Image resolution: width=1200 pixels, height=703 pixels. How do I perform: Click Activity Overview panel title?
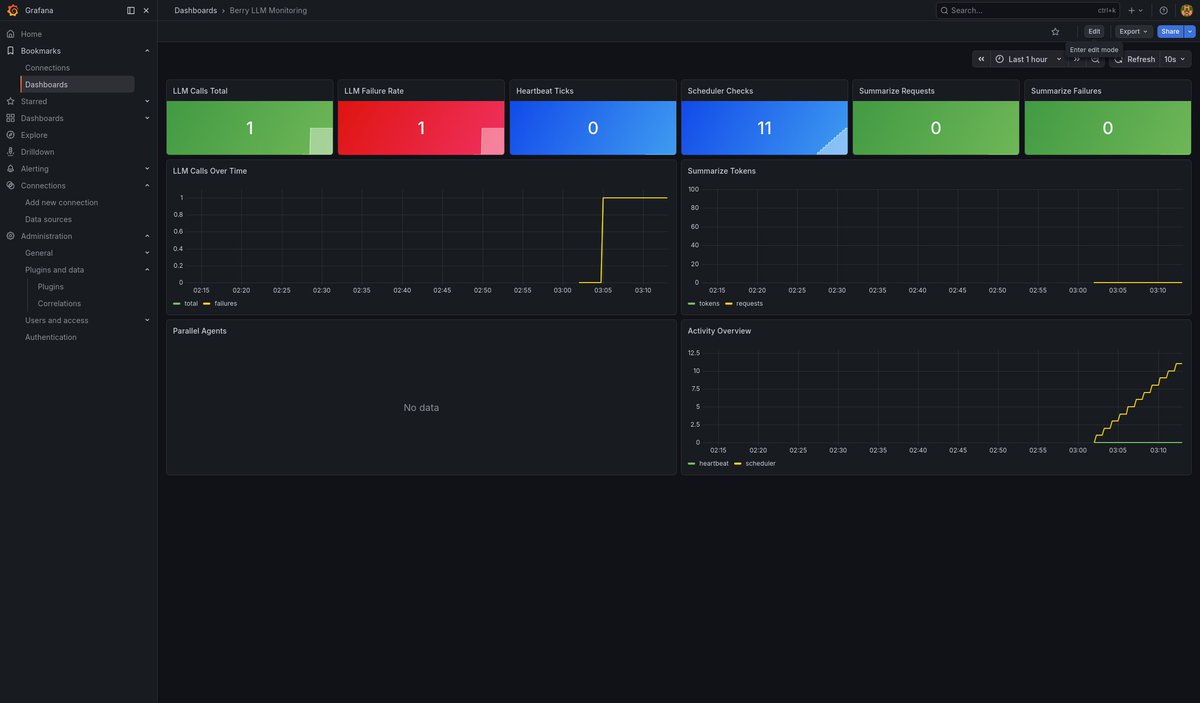click(x=719, y=331)
